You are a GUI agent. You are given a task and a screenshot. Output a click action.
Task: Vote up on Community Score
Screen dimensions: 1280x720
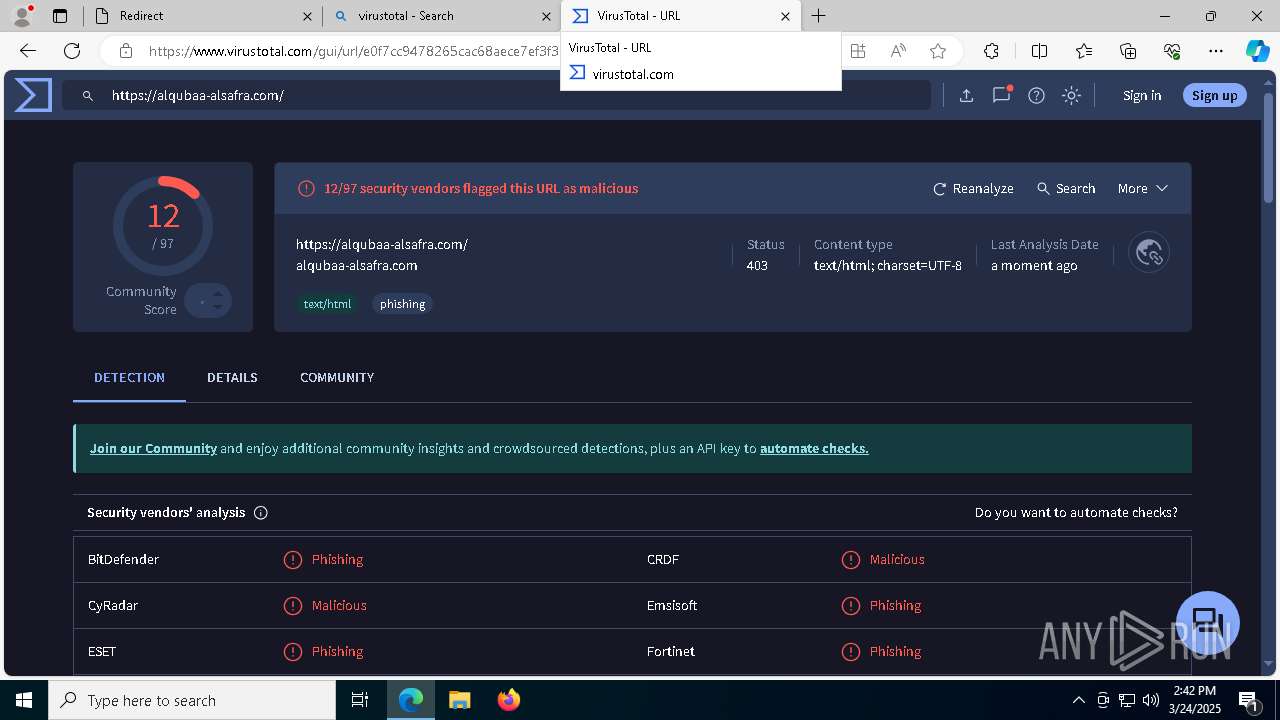(x=217, y=294)
